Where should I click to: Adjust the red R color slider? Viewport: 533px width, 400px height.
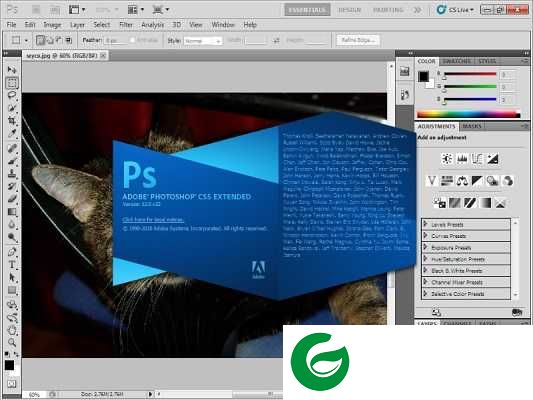[x=470, y=74]
